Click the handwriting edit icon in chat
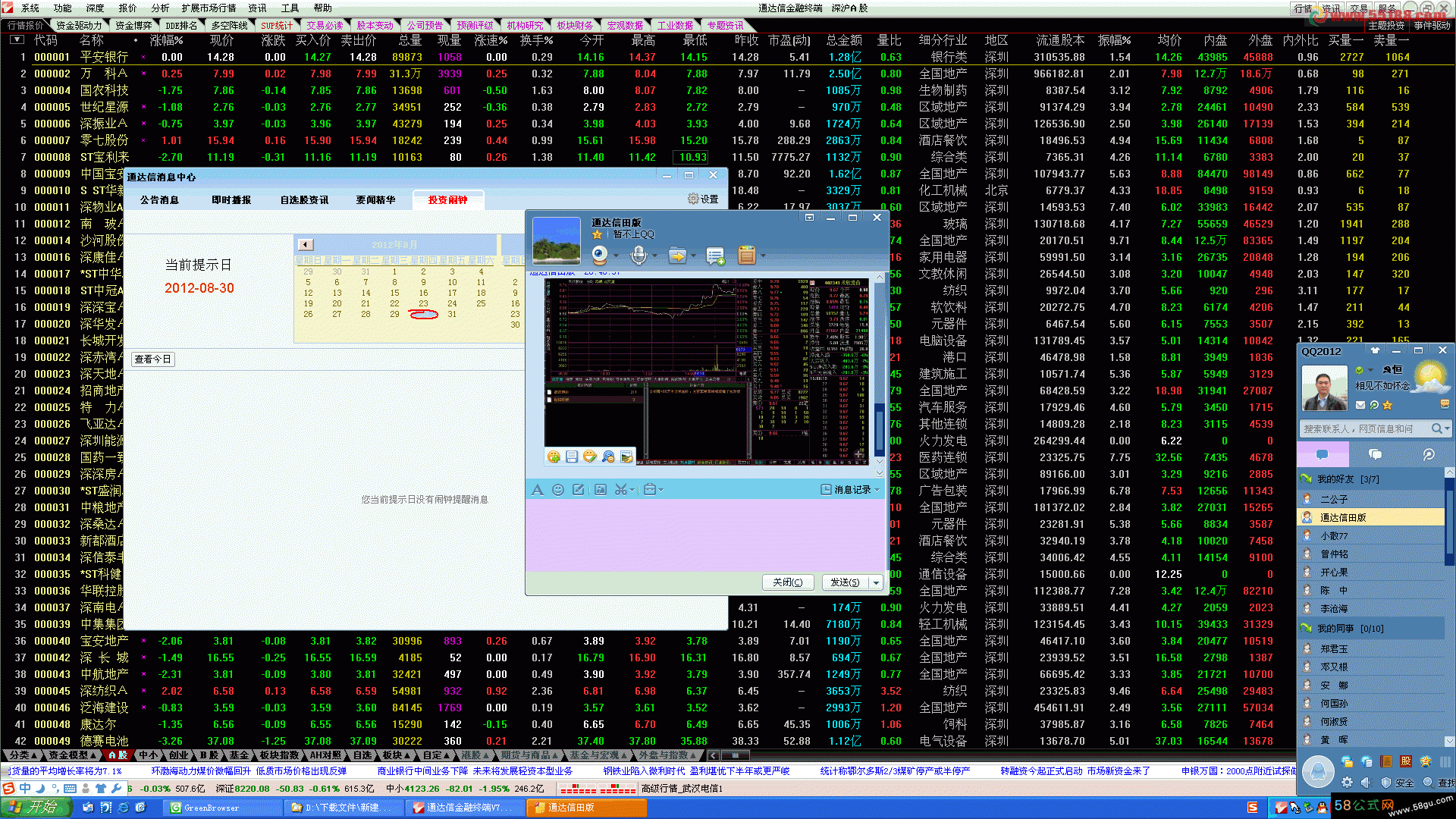Screen dimensions: 1456x819 tap(578, 490)
